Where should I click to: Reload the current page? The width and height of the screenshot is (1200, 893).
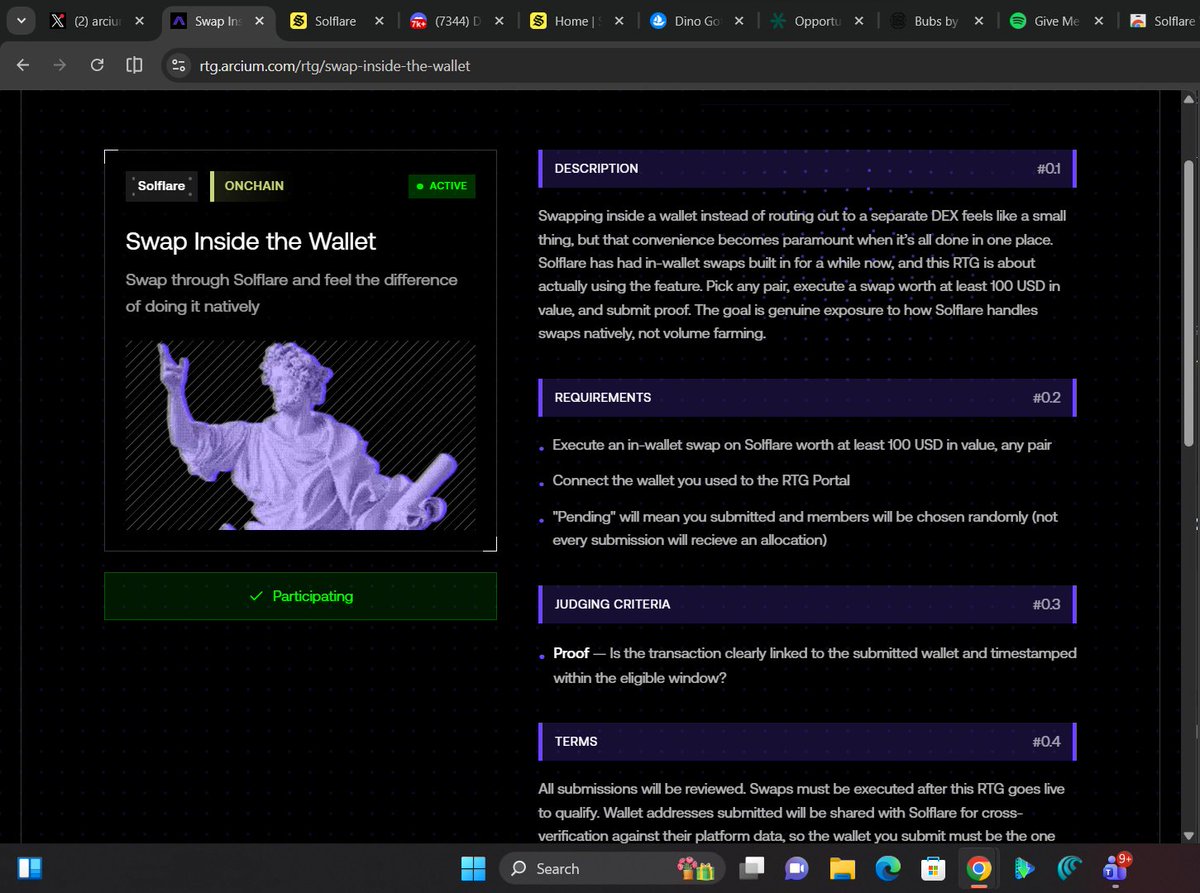coord(97,65)
